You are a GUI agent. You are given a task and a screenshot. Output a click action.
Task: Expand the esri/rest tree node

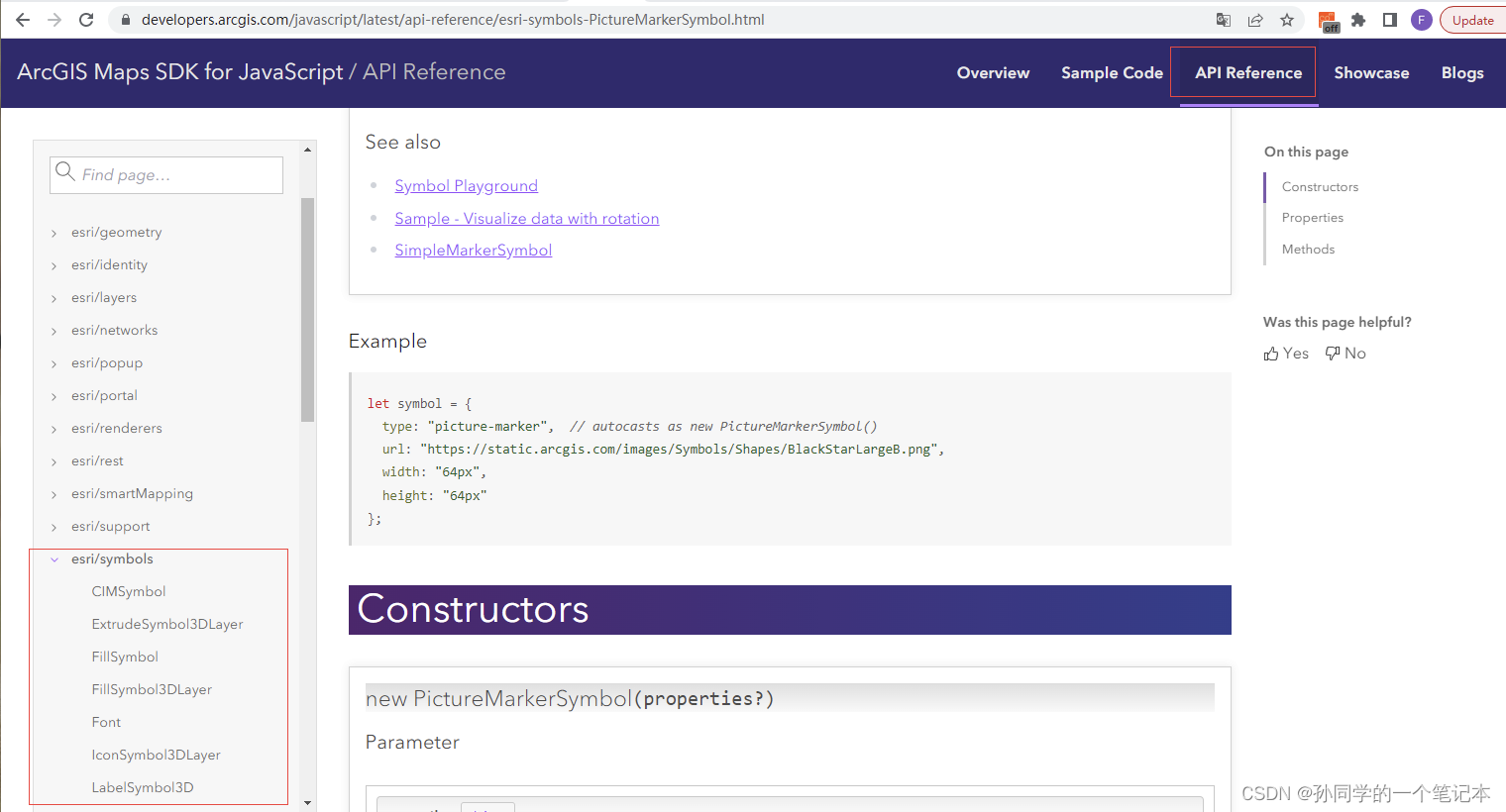(54, 462)
